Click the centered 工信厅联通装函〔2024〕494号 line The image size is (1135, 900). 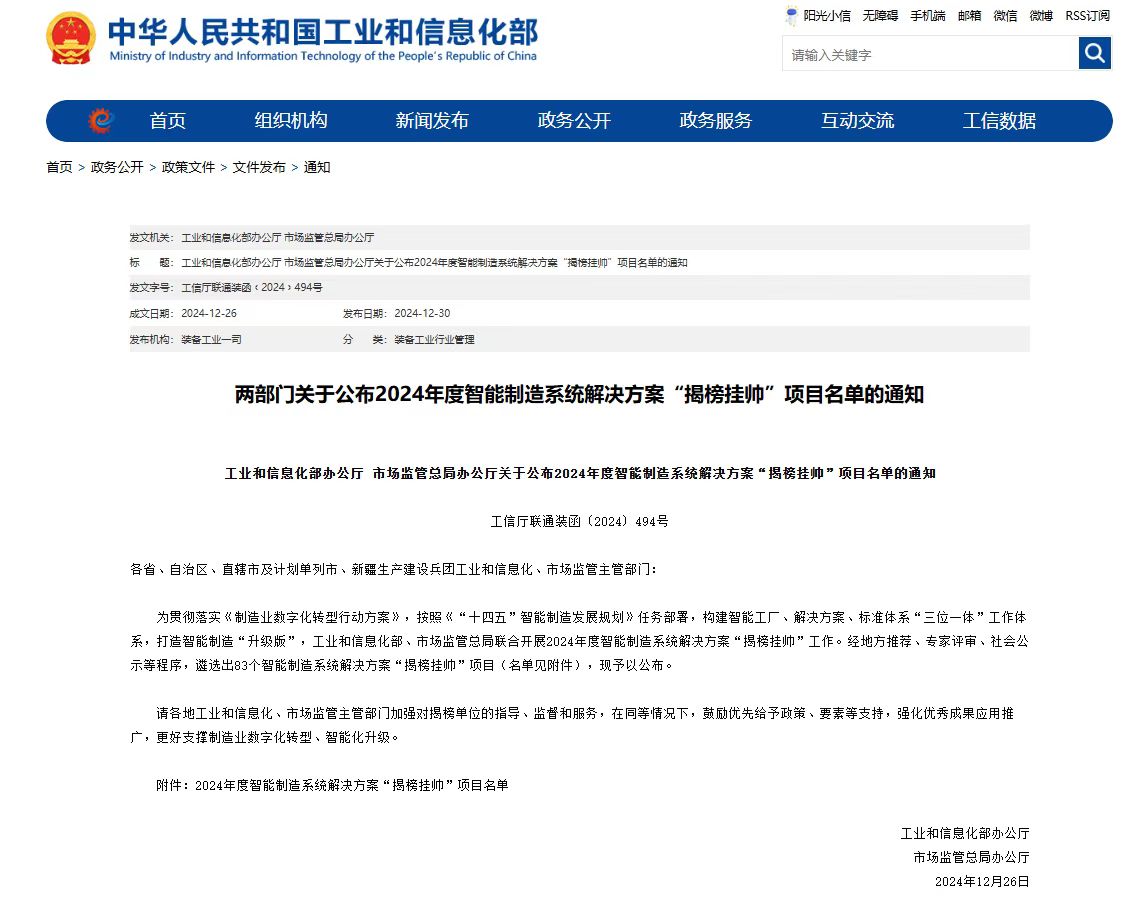(580, 521)
